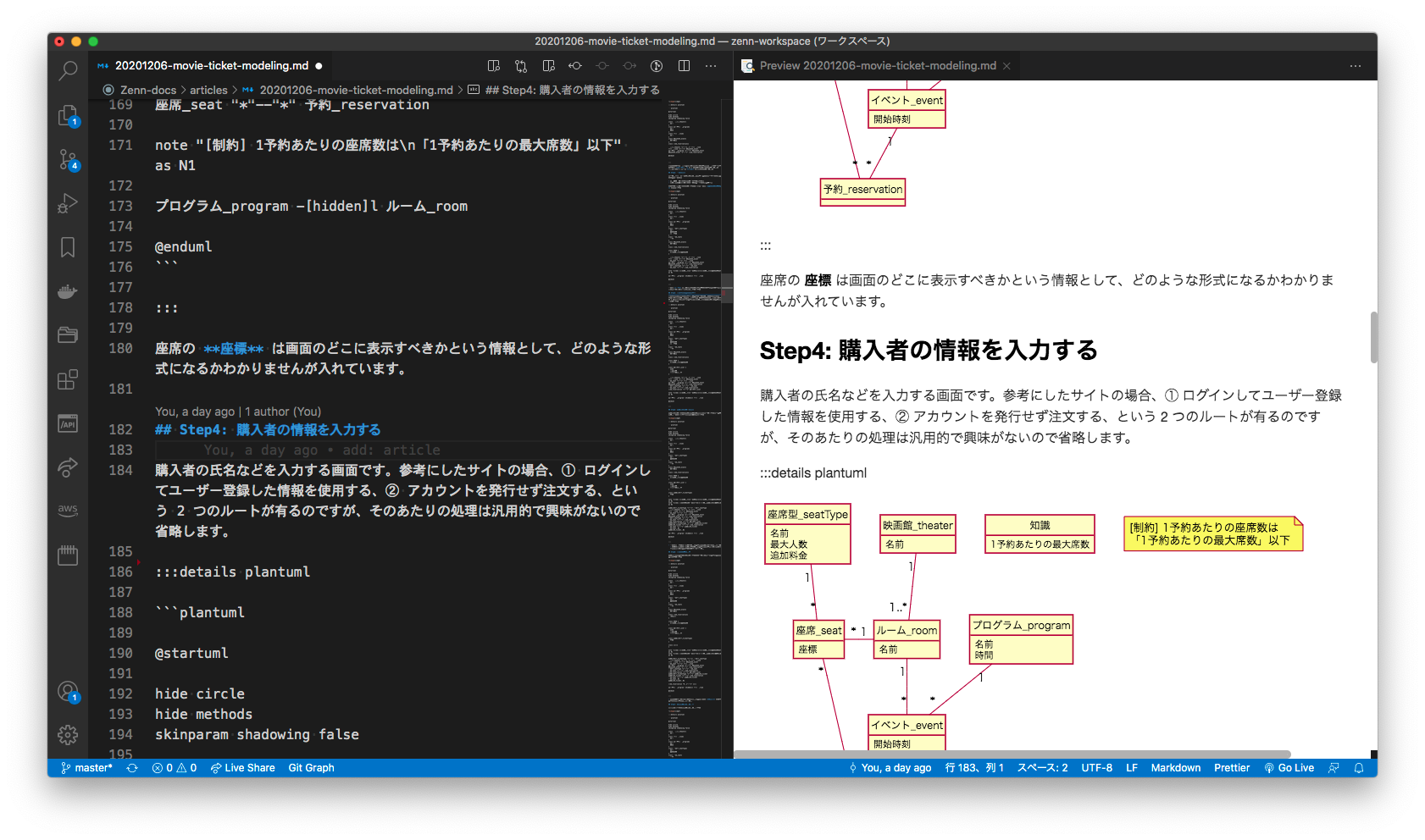Open the Extensions view
The width and height of the screenshot is (1425, 840).
pyautogui.click(x=68, y=379)
